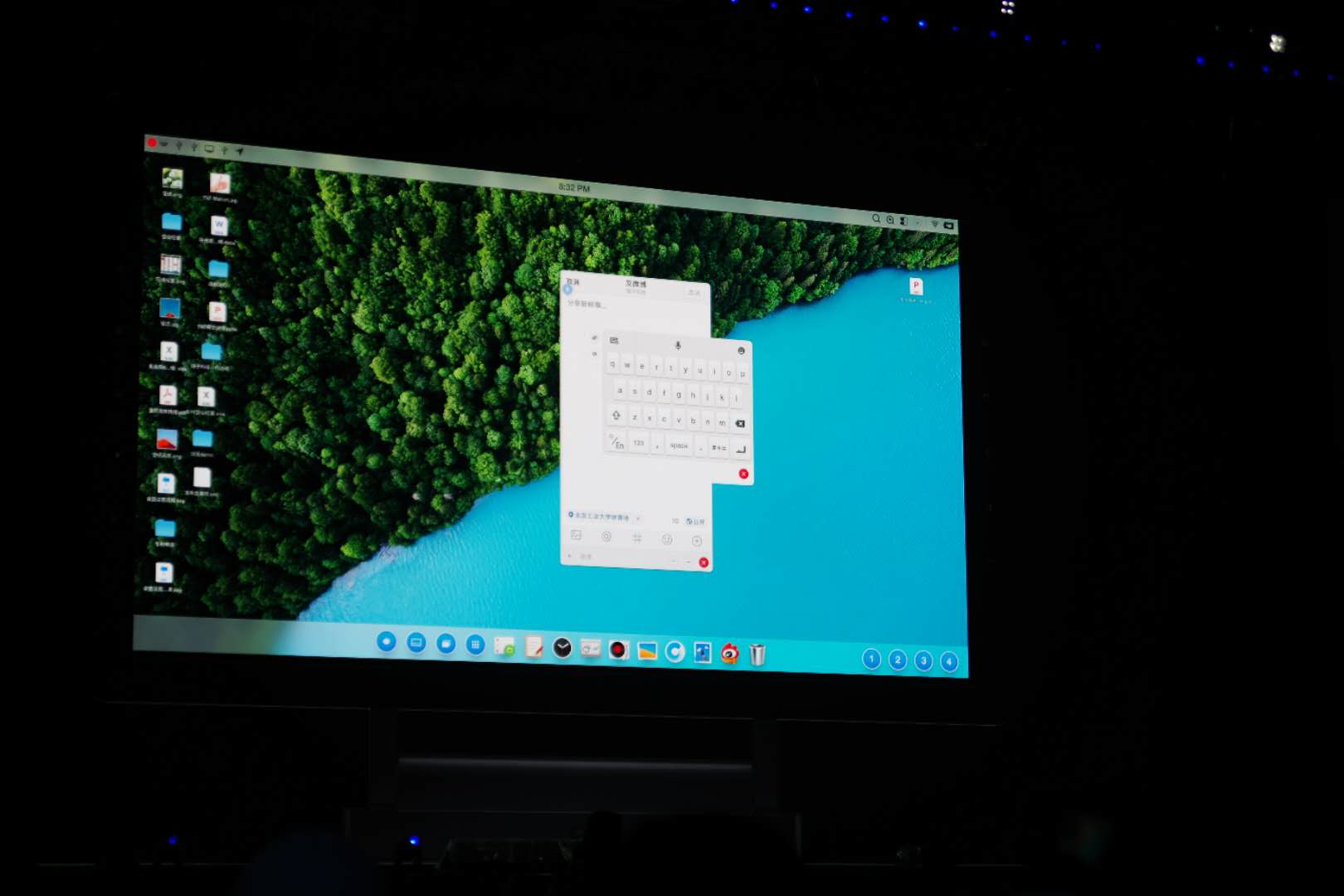1344x896 pixels.
Task: Tap the #+= symbols key
Action: click(718, 448)
